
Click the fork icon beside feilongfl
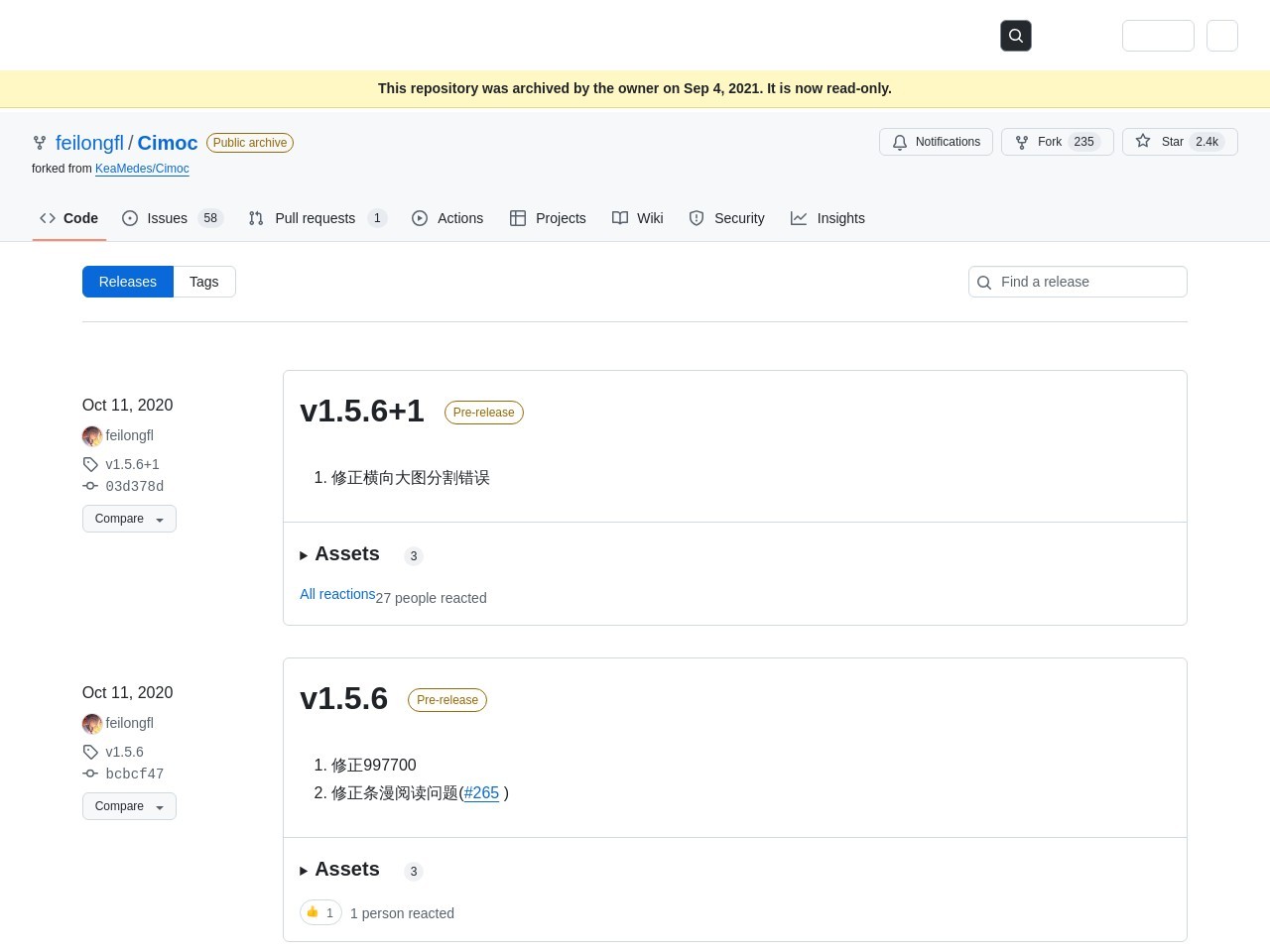tap(40, 143)
